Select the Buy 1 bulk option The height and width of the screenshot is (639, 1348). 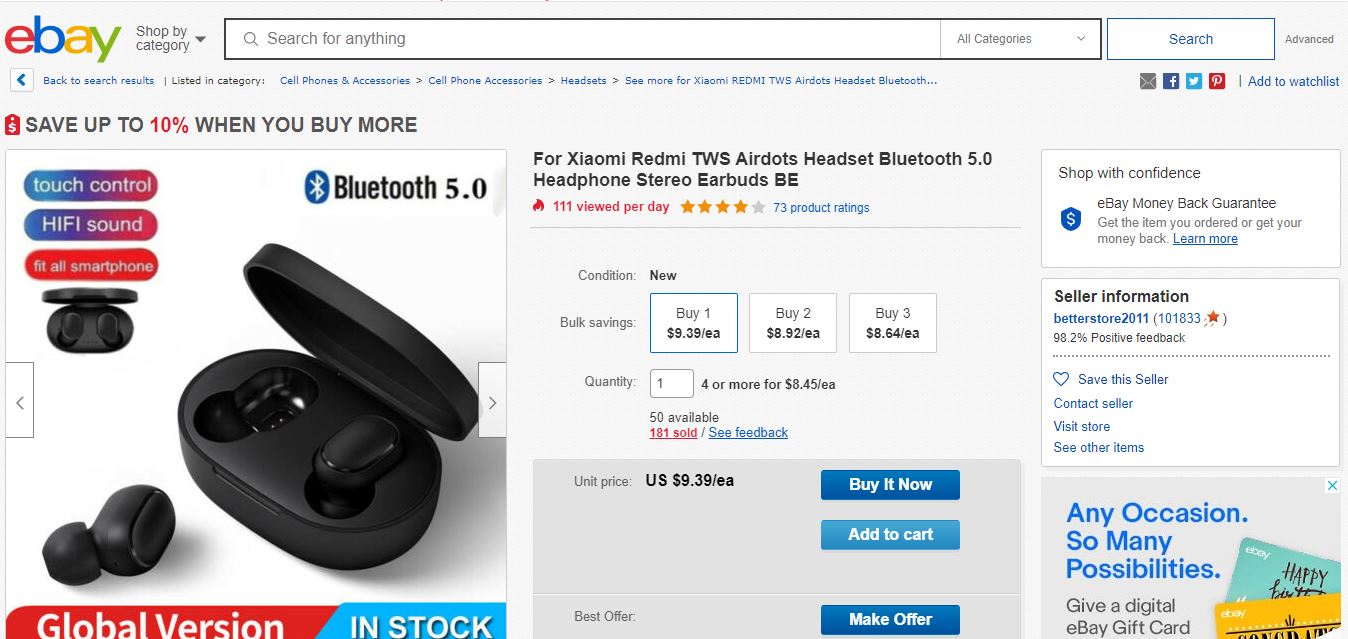click(x=693, y=323)
